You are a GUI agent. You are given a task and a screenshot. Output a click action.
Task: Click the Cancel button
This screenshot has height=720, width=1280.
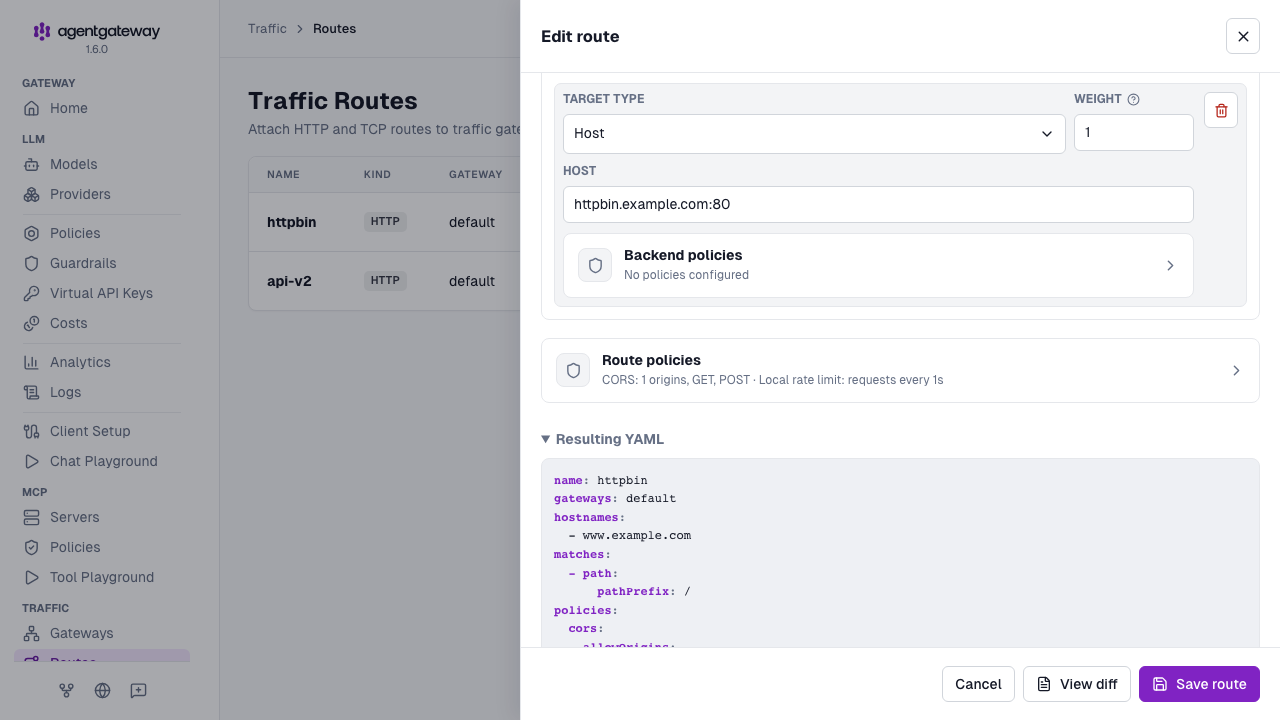(978, 684)
